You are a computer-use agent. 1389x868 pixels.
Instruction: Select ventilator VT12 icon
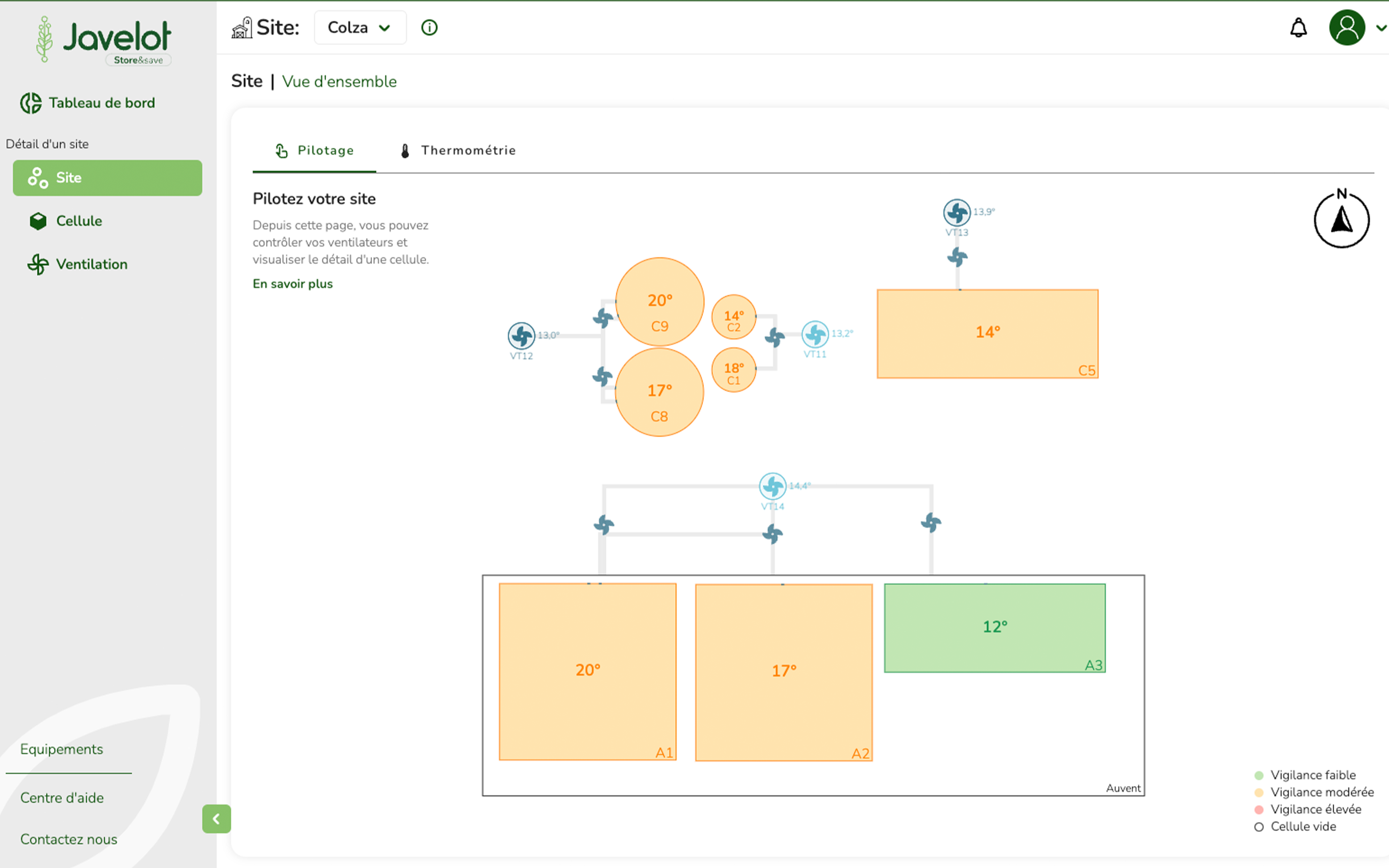coord(521,336)
